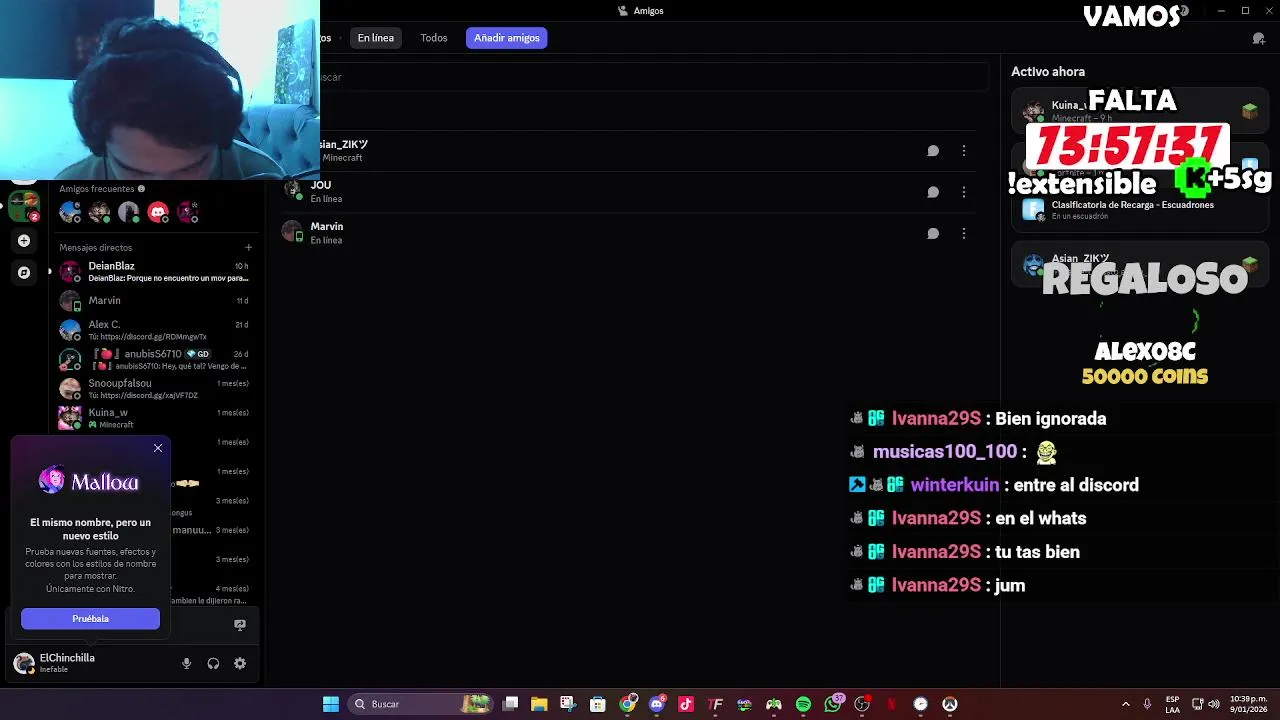Open ESP LAA language switcher
This screenshot has width=1280, height=720.
pyautogui.click(x=1173, y=704)
